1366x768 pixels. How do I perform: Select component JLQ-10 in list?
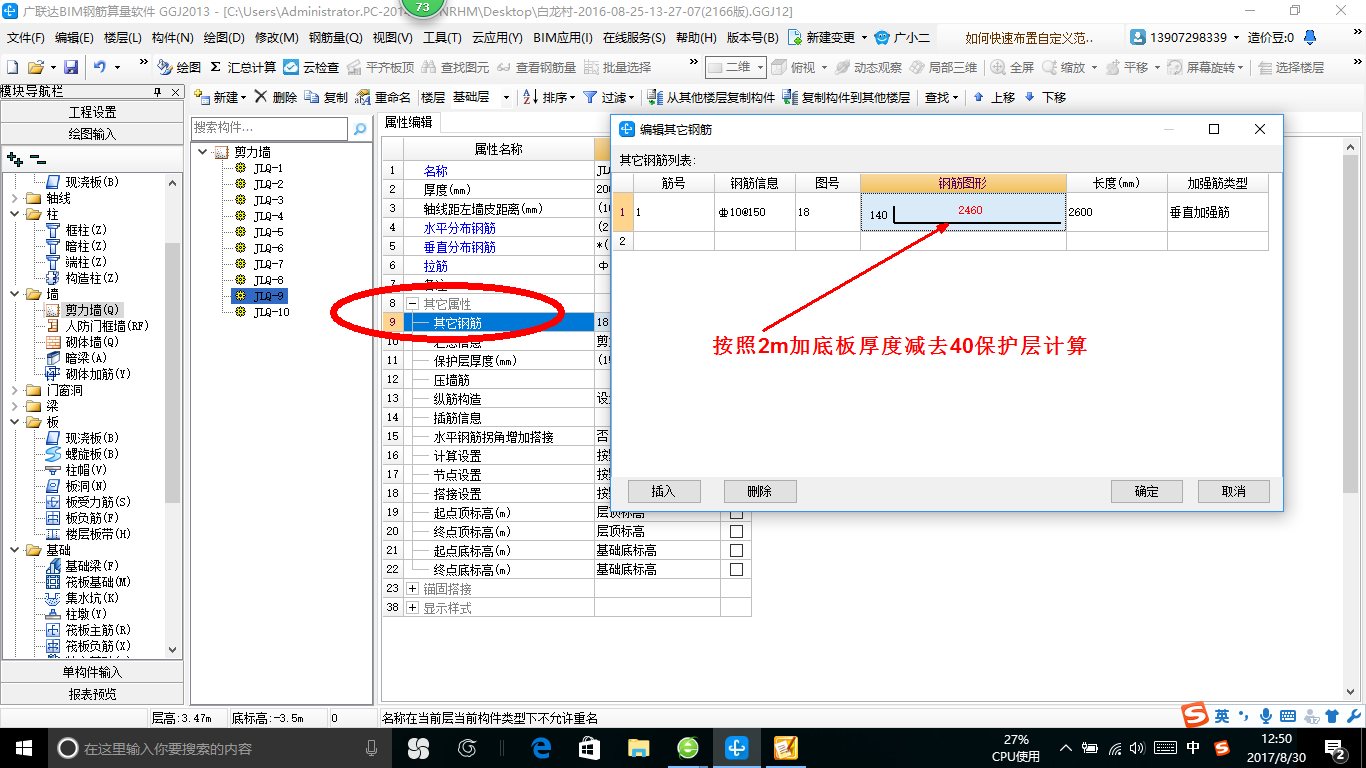point(271,312)
